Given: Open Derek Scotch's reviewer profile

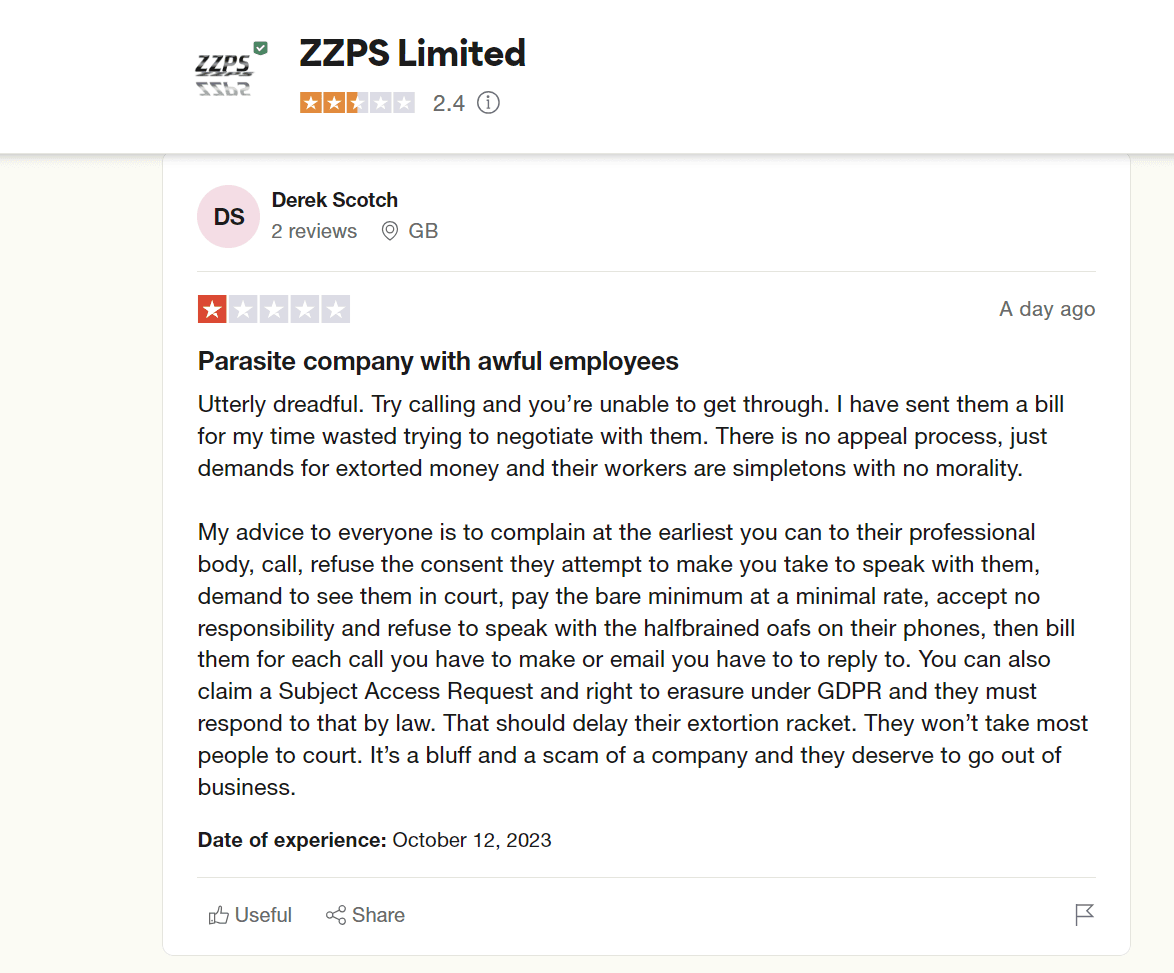Looking at the screenshot, I should [334, 200].
